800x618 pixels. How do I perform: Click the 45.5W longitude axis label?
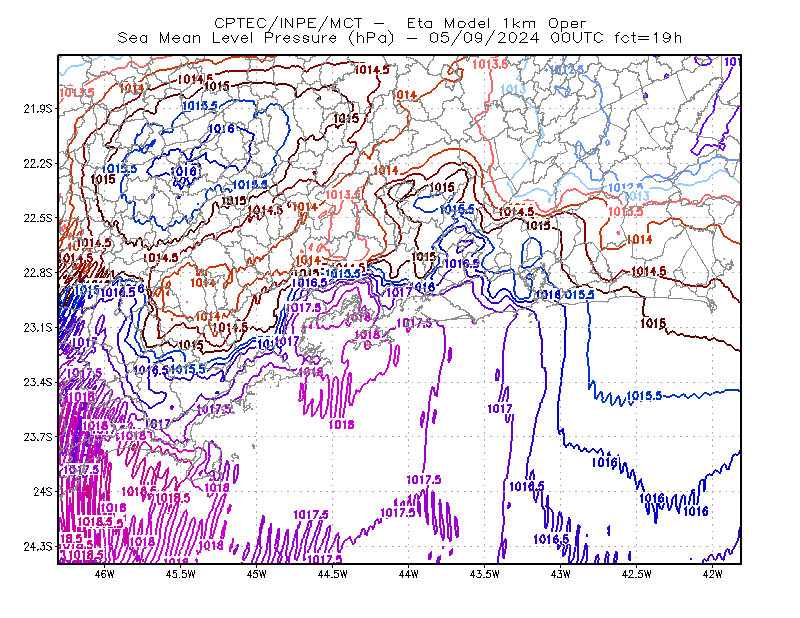pyautogui.click(x=181, y=574)
